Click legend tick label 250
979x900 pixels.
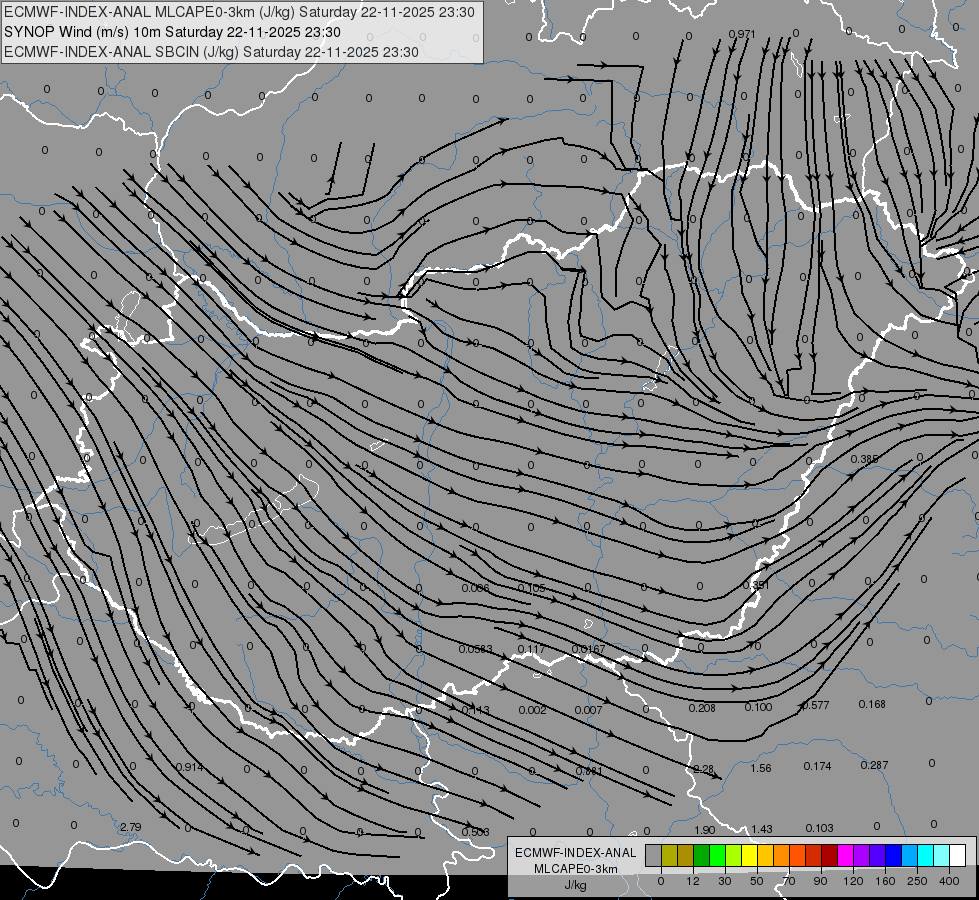(x=917, y=881)
